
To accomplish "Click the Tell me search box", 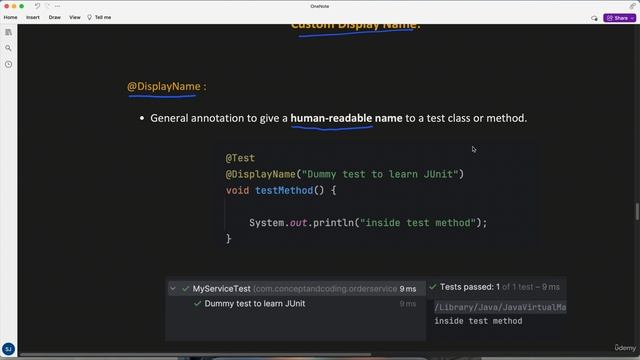I will coord(99,18).
